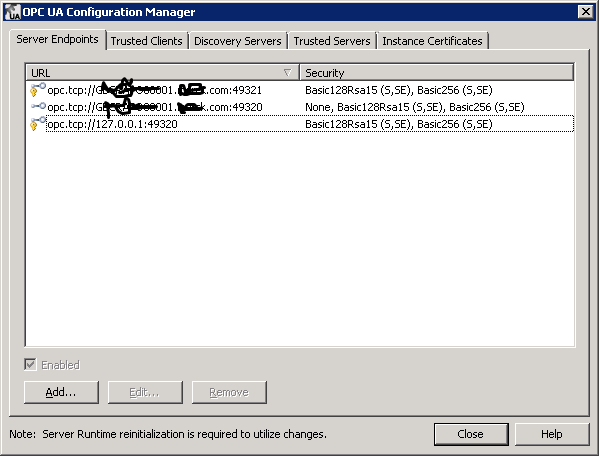
Task: Close the window with the title bar X
Action: click(x=586, y=12)
